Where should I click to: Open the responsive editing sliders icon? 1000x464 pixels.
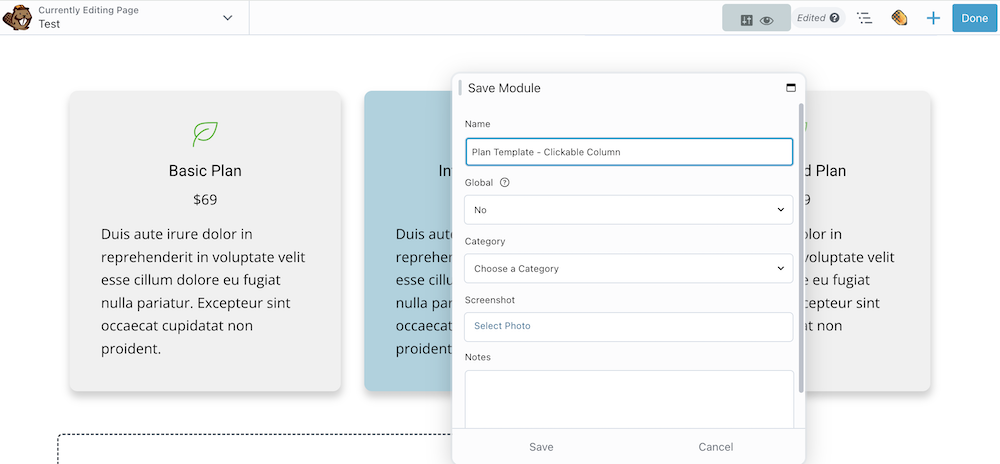click(x=747, y=20)
